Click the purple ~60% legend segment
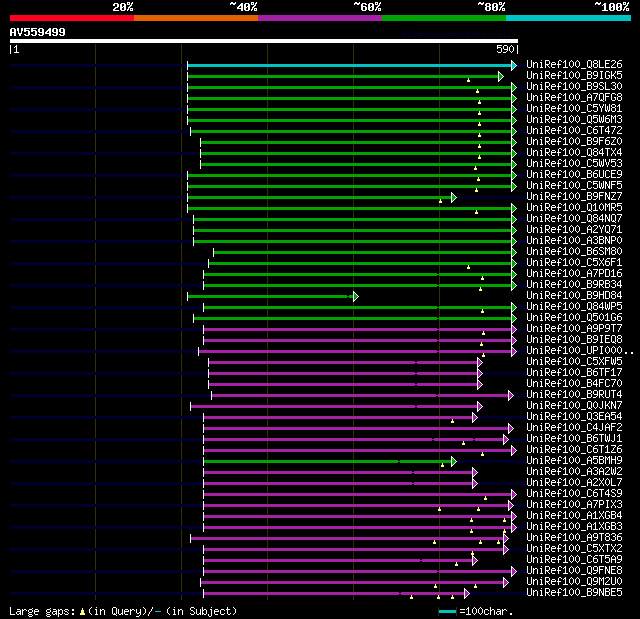This screenshot has height=619, width=640. point(320,18)
